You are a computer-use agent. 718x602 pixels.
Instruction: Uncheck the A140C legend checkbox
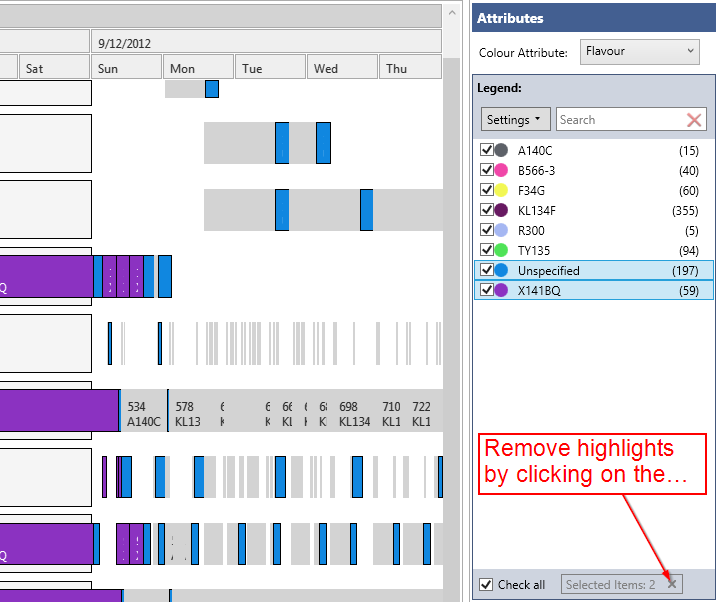coord(487,150)
